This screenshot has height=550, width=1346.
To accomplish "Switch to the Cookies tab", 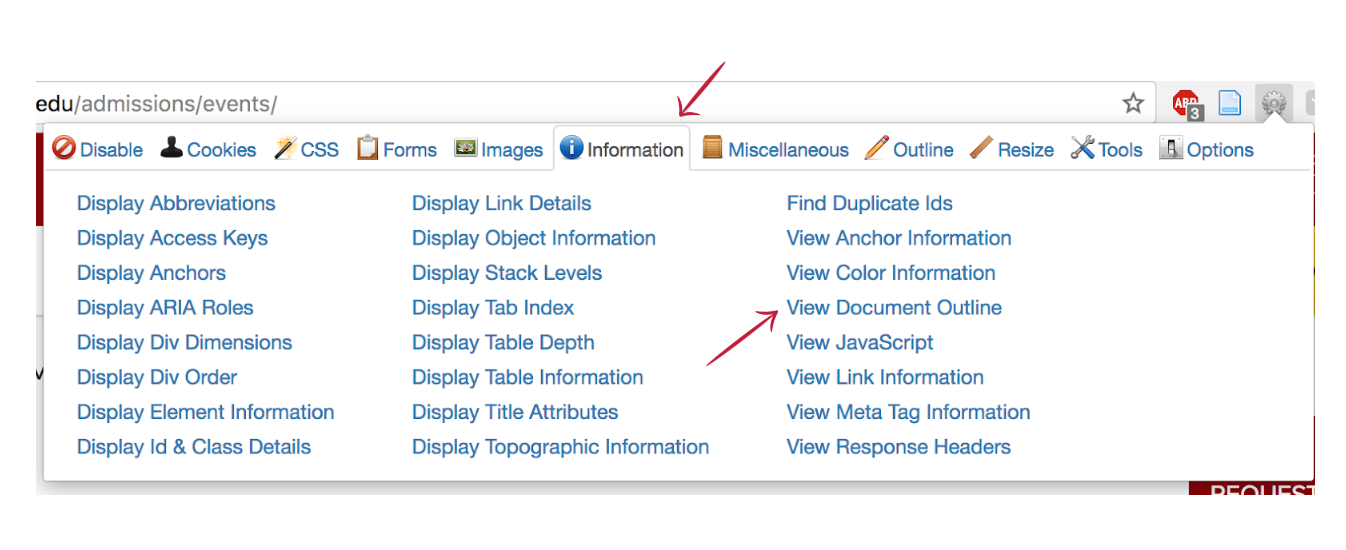I will (x=208, y=150).
